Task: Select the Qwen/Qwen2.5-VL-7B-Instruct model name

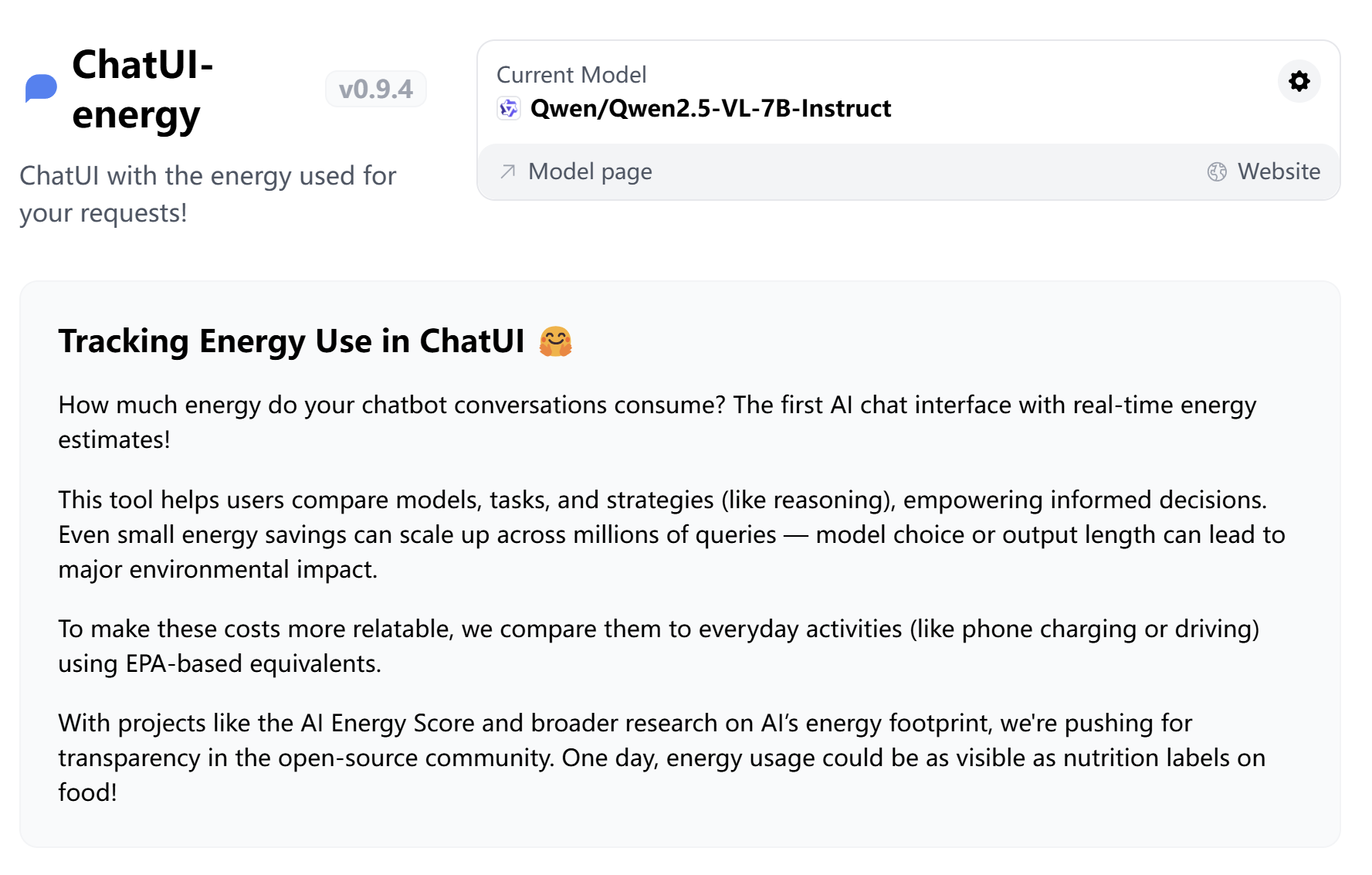Action: click(710, 108)
